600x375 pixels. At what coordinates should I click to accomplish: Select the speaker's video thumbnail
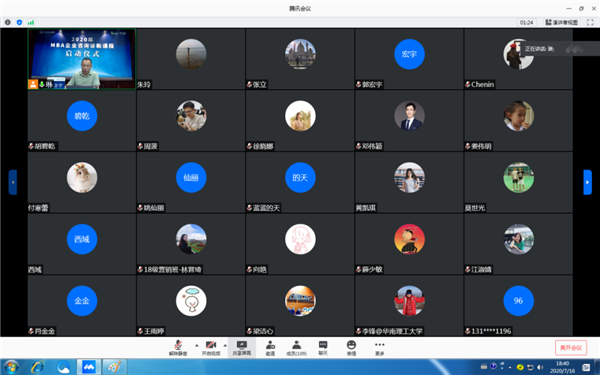click(82, 59)
